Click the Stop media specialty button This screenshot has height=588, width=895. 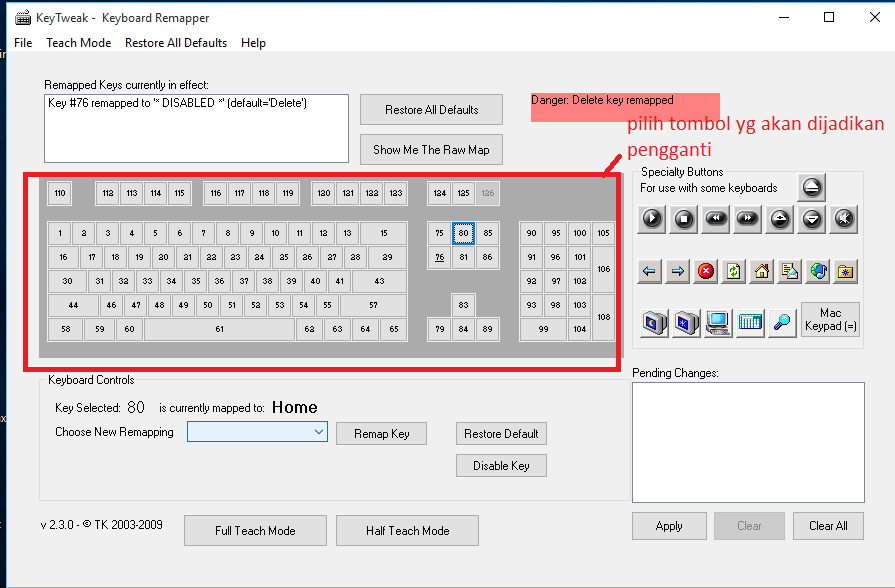(x=683, y=219)
